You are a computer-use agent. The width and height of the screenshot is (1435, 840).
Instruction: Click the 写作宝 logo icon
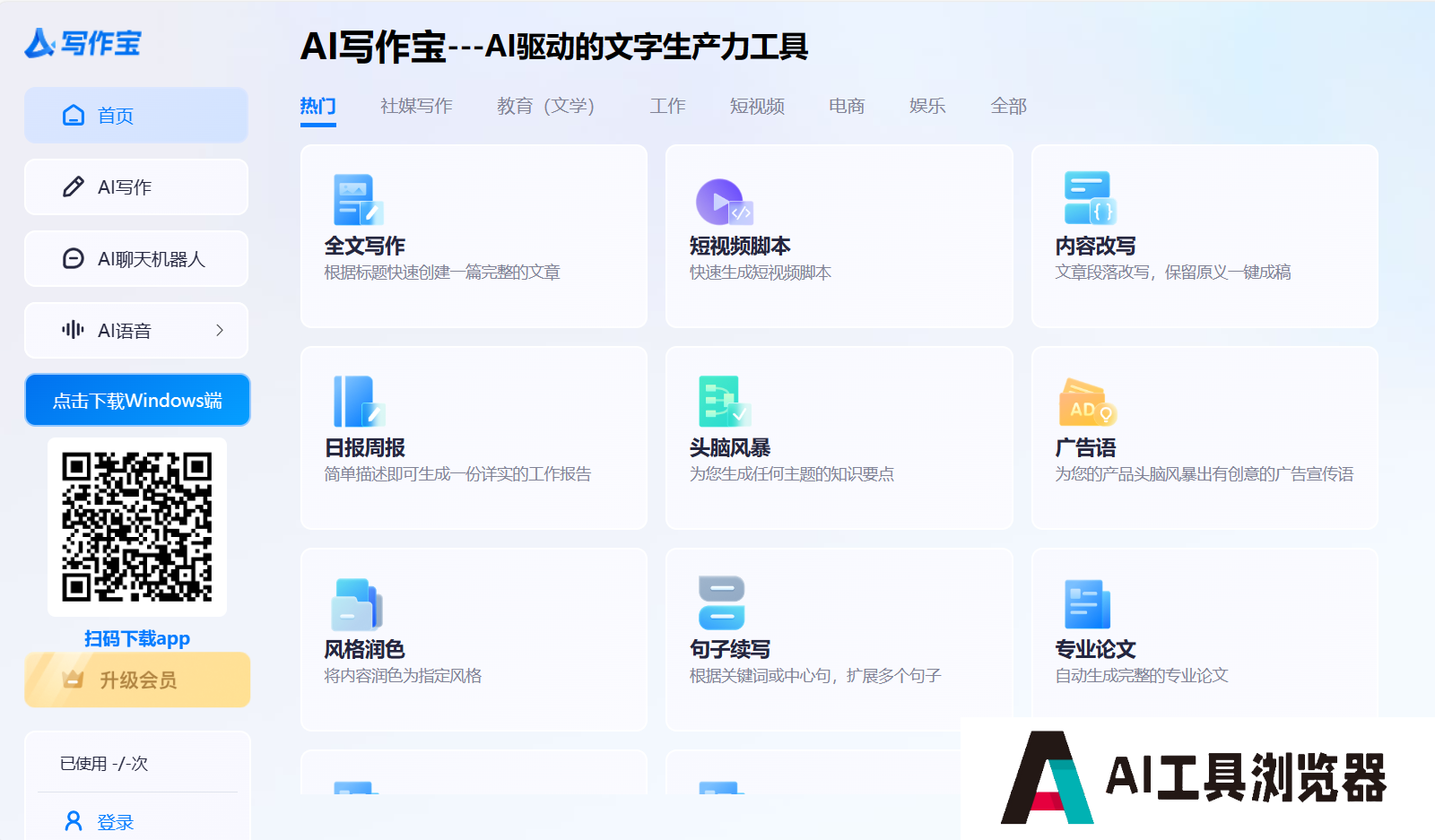(40, 42)
